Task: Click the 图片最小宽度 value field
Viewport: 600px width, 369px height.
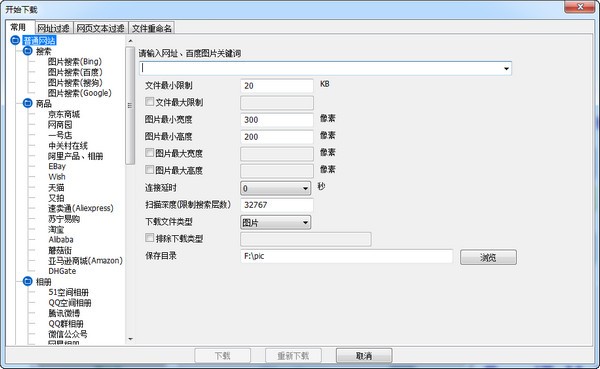Action: pos(277,119)
